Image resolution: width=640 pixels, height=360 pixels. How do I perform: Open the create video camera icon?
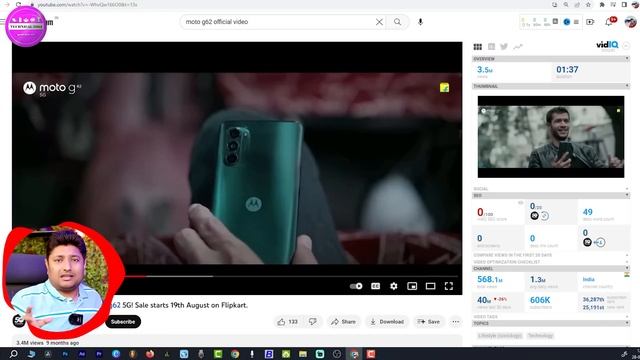(590, 22)
